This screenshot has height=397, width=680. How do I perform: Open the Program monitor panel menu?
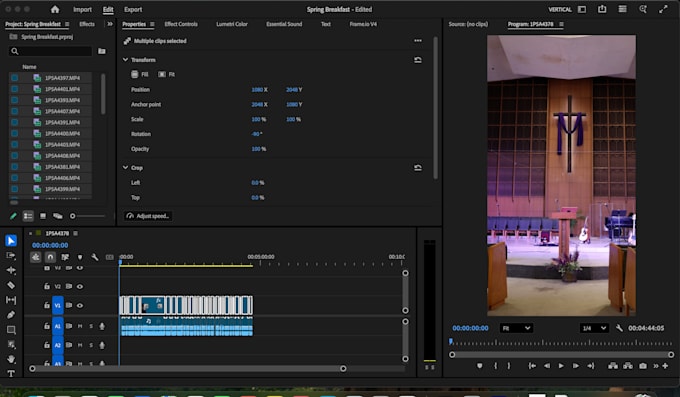pyautogui.click(x=561, y=24)
